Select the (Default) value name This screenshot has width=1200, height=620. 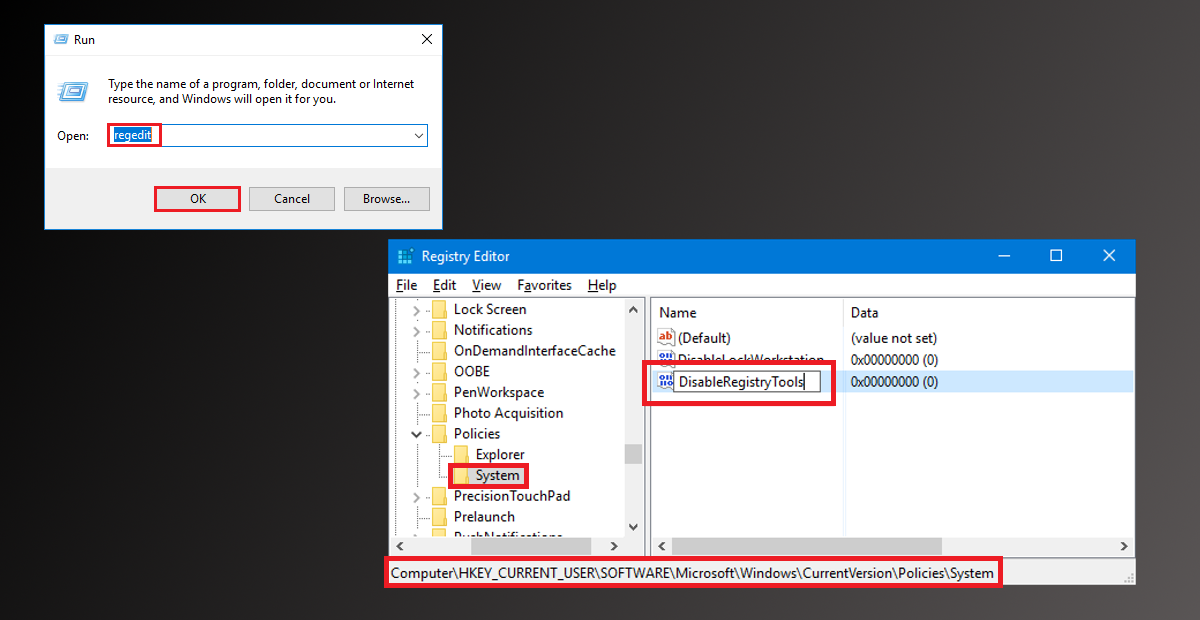coord(704,338)
